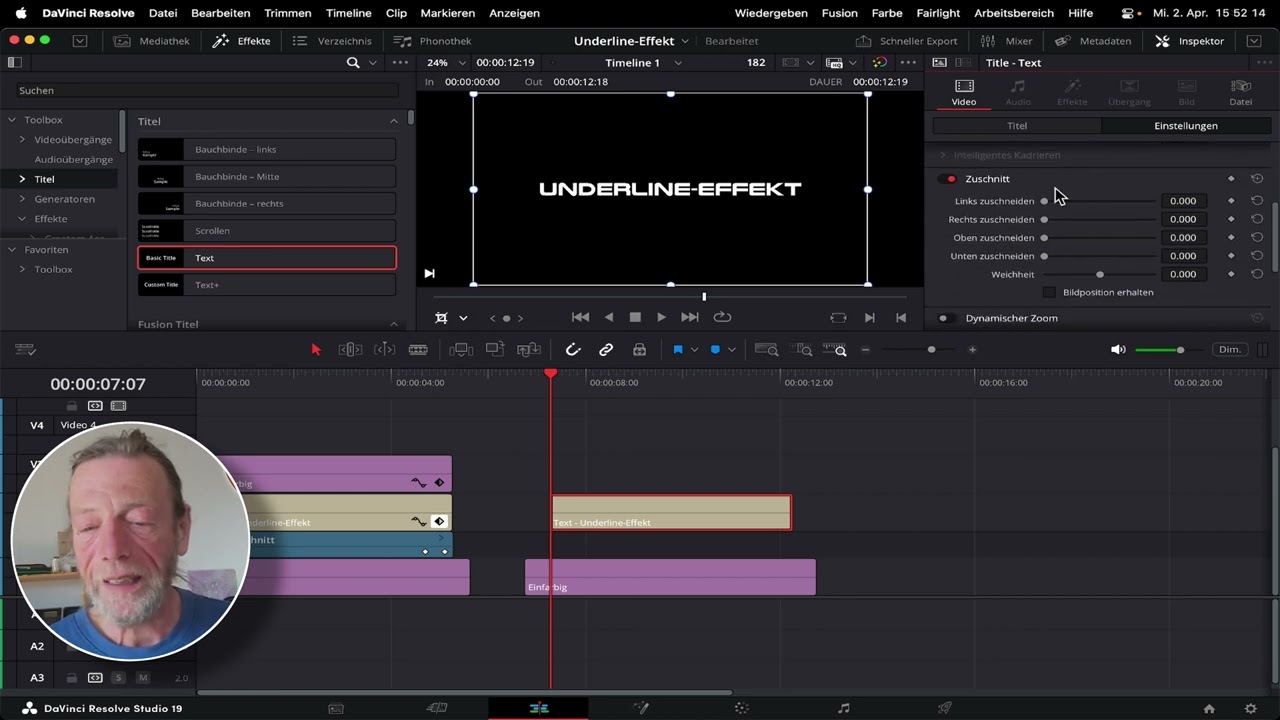Screen dimensions: 1280x720
Task: Stop playback in the viewer
Action: pyautogui.click(x=635, y=317)
